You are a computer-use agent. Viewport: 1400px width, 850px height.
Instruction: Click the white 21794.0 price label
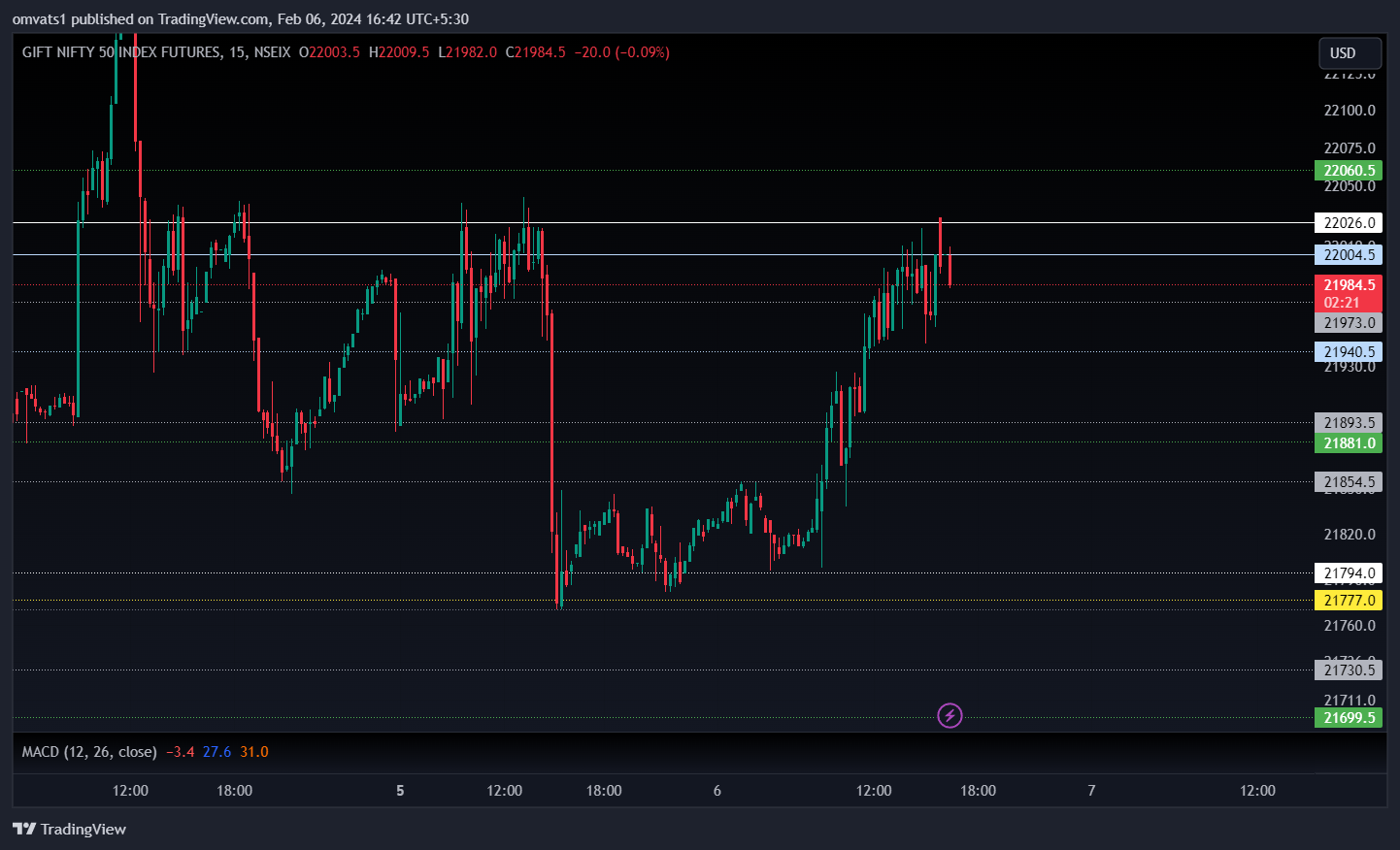[x=1348, y=573]
